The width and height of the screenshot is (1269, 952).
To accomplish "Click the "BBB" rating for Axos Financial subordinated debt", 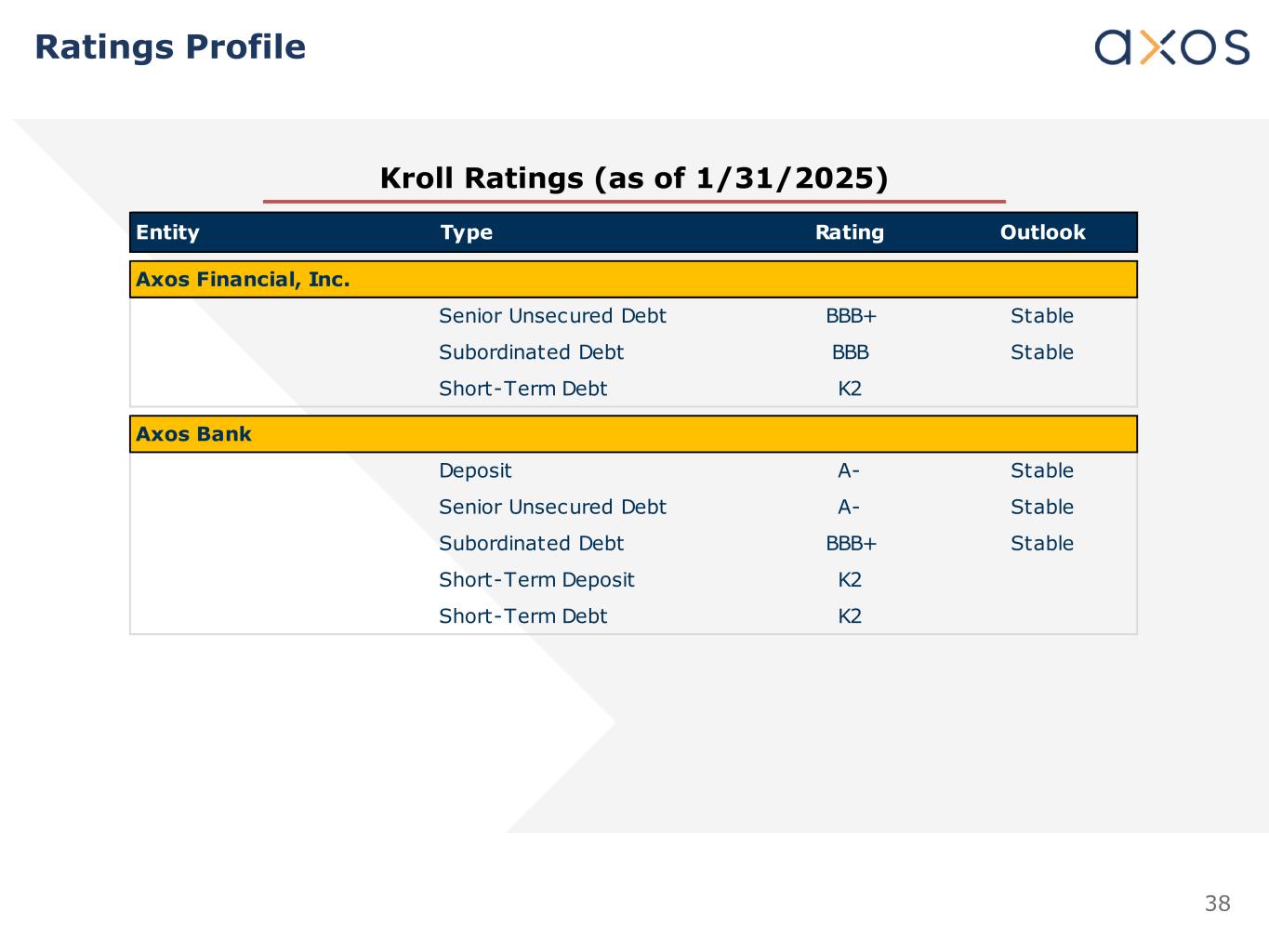I will coord(851,352).
